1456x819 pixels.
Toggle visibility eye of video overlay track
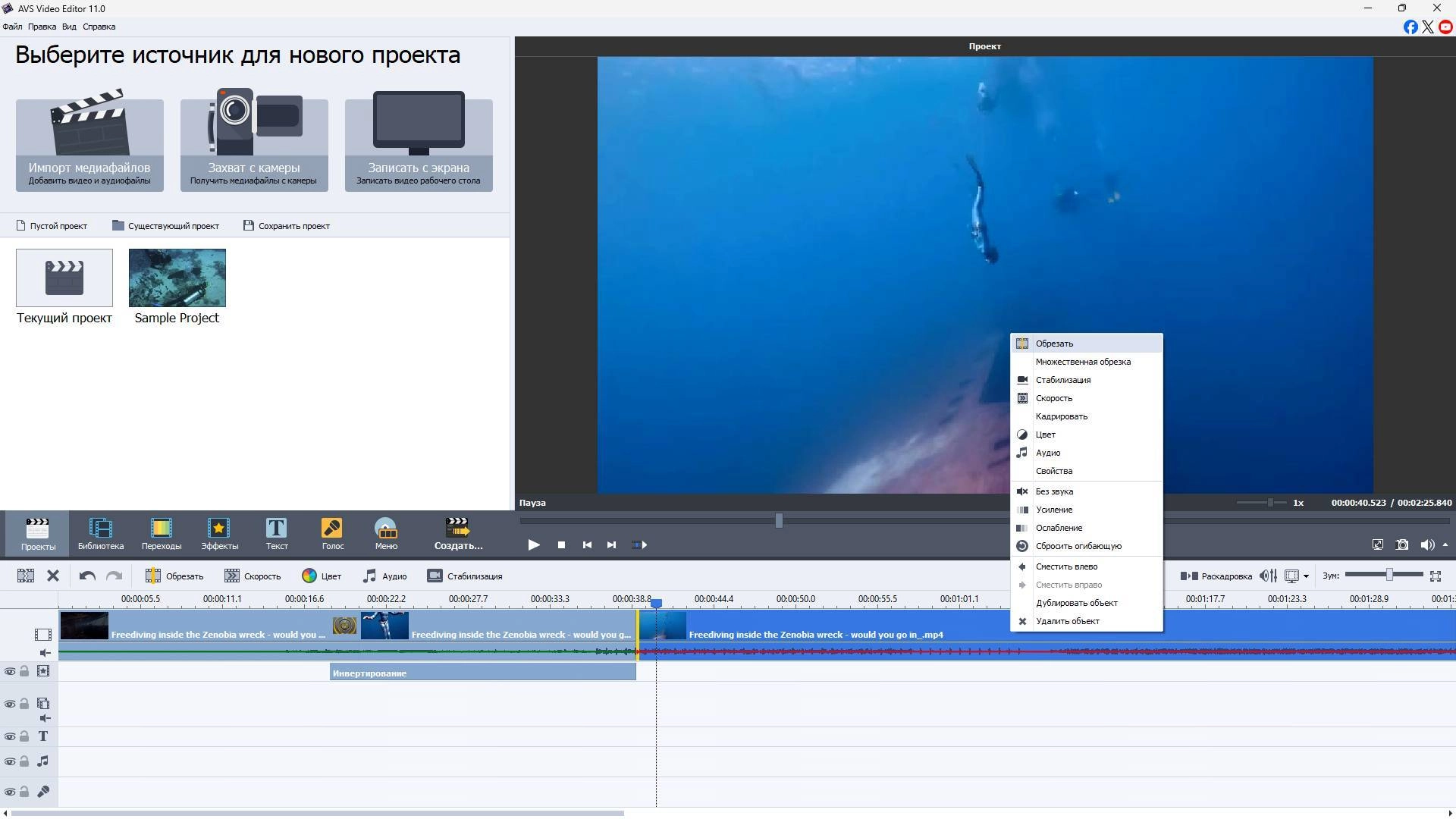[x=10, y=704]
